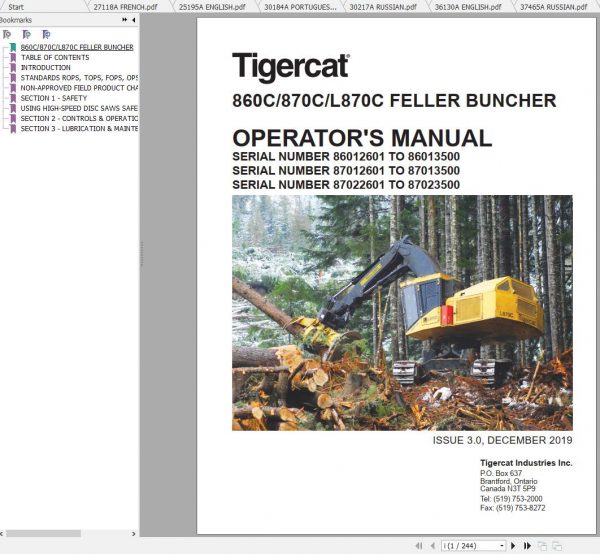This screenshot has width=600, height=554.
Task: Collapse the Bookmarks panel with the left arrow
Action: tap(134, 20)
